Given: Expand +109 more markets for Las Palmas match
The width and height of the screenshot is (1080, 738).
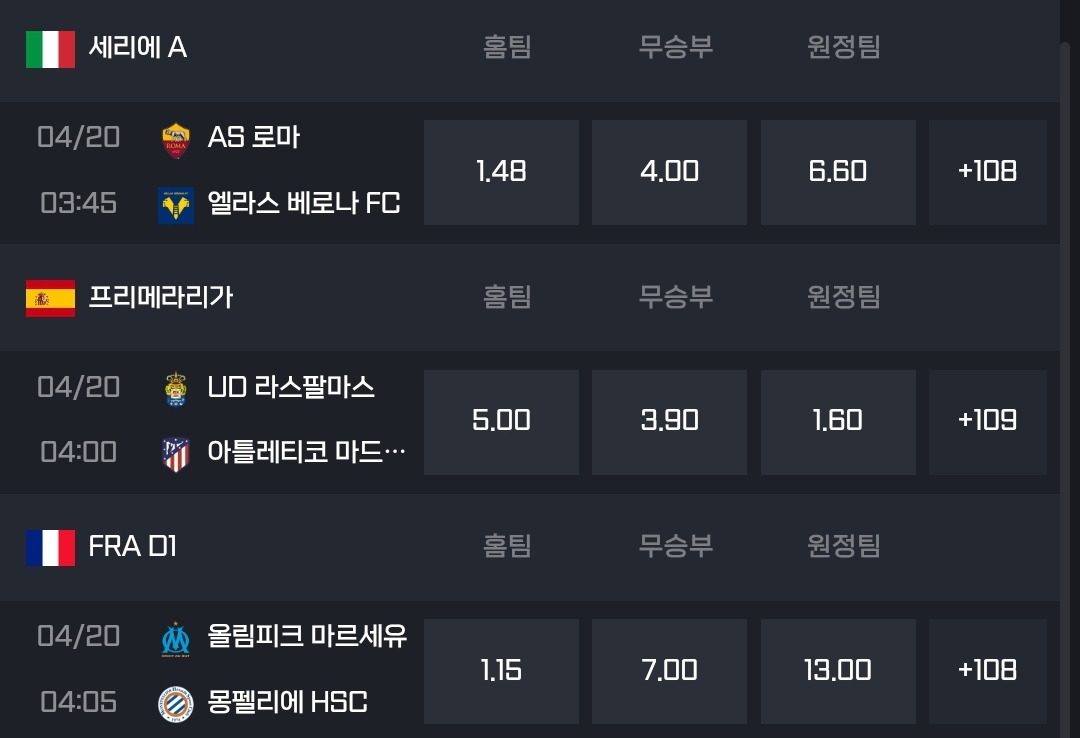Looking at the screenshot, I should coord(988,422).
